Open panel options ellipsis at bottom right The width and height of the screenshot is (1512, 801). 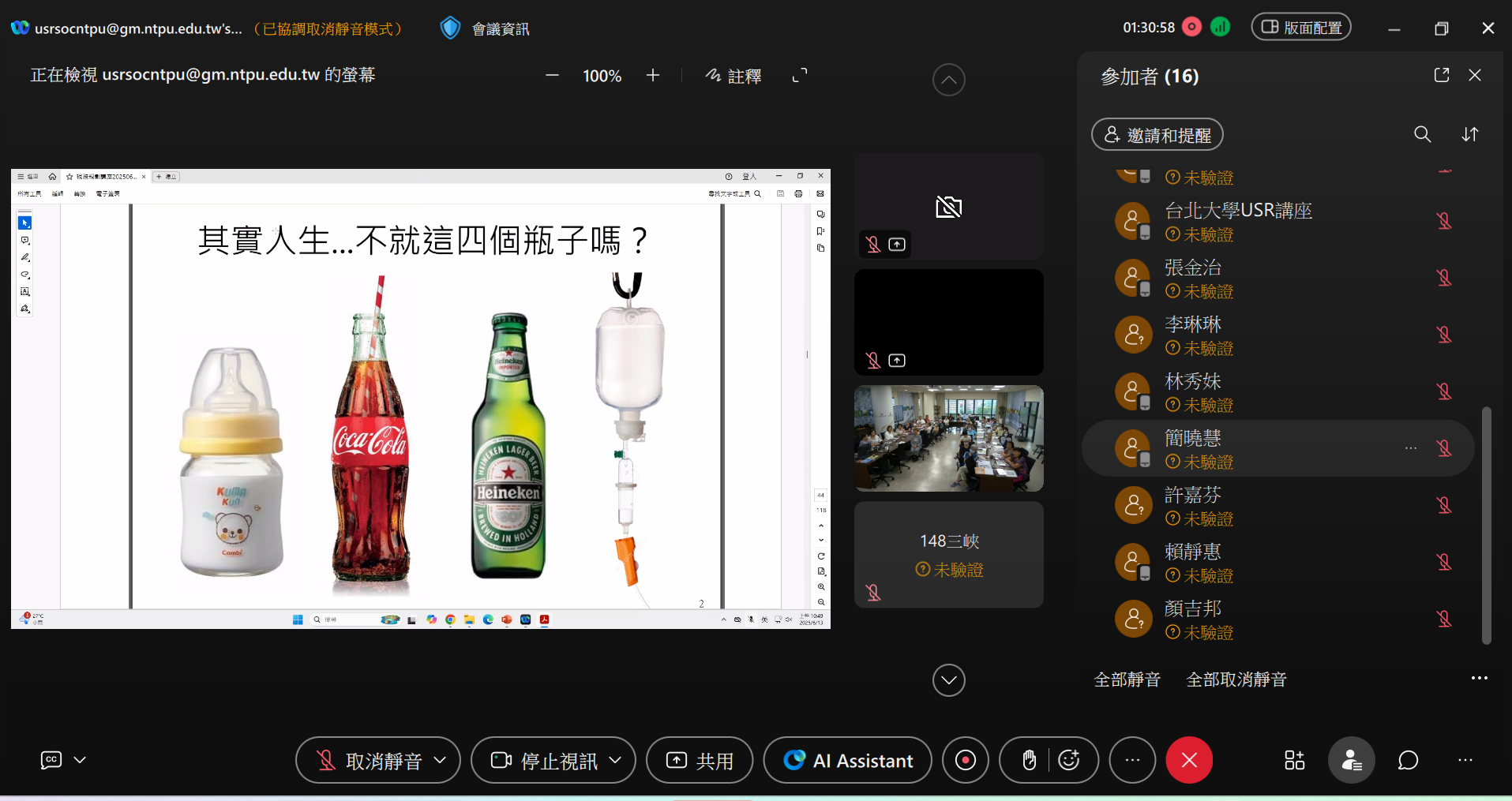point(1465,760)
